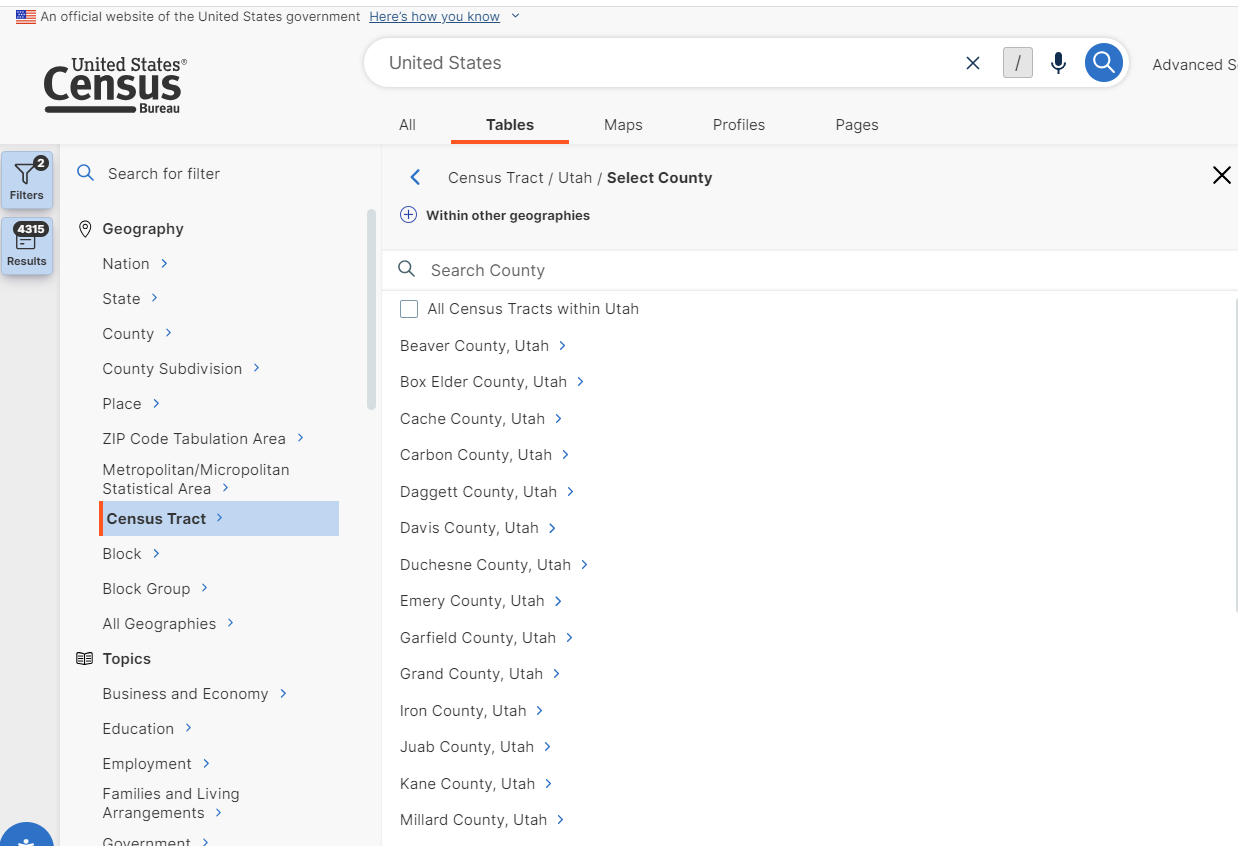This screenshot has width=1238, height=846.
Task: Clear the search box with X icon
Action: click(972, 63)
